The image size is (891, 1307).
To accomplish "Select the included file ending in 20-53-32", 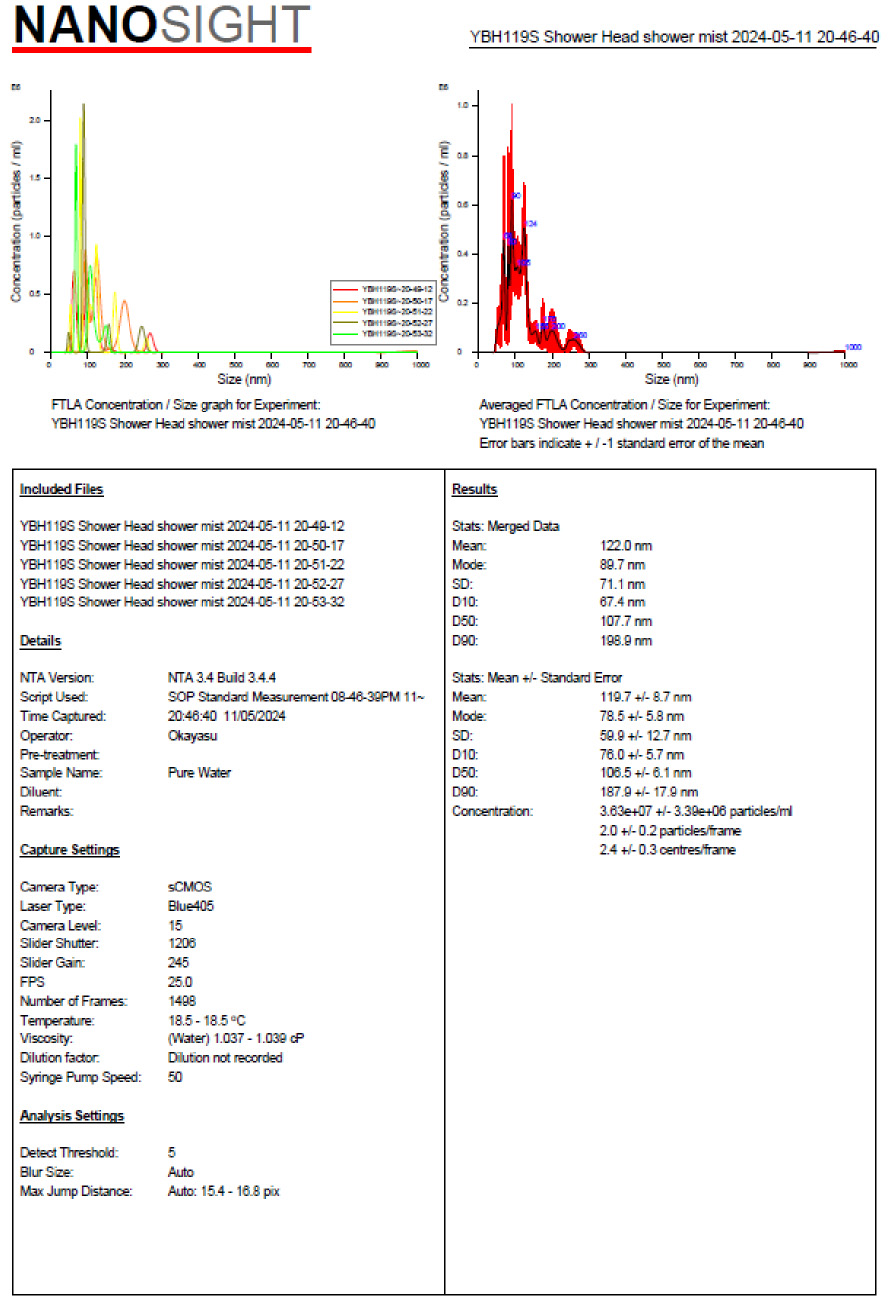I will coord(182,601).
